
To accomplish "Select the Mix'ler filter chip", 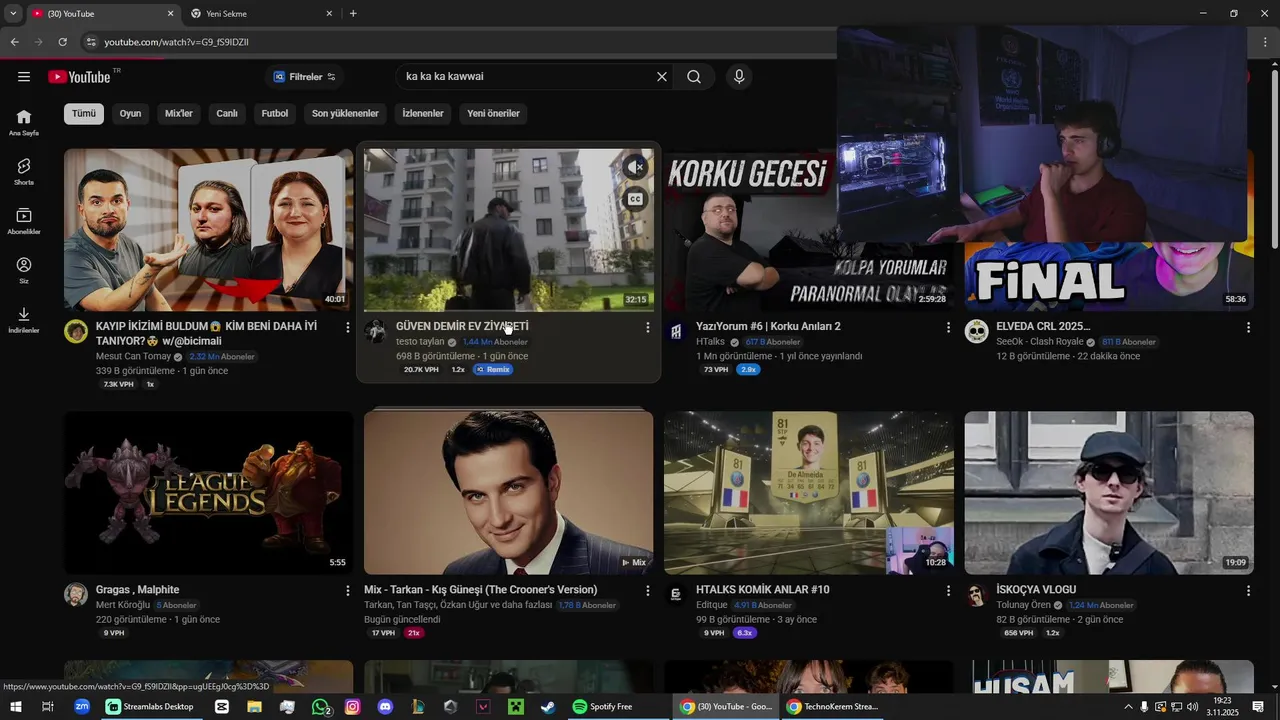I will (x=179, y=113).
